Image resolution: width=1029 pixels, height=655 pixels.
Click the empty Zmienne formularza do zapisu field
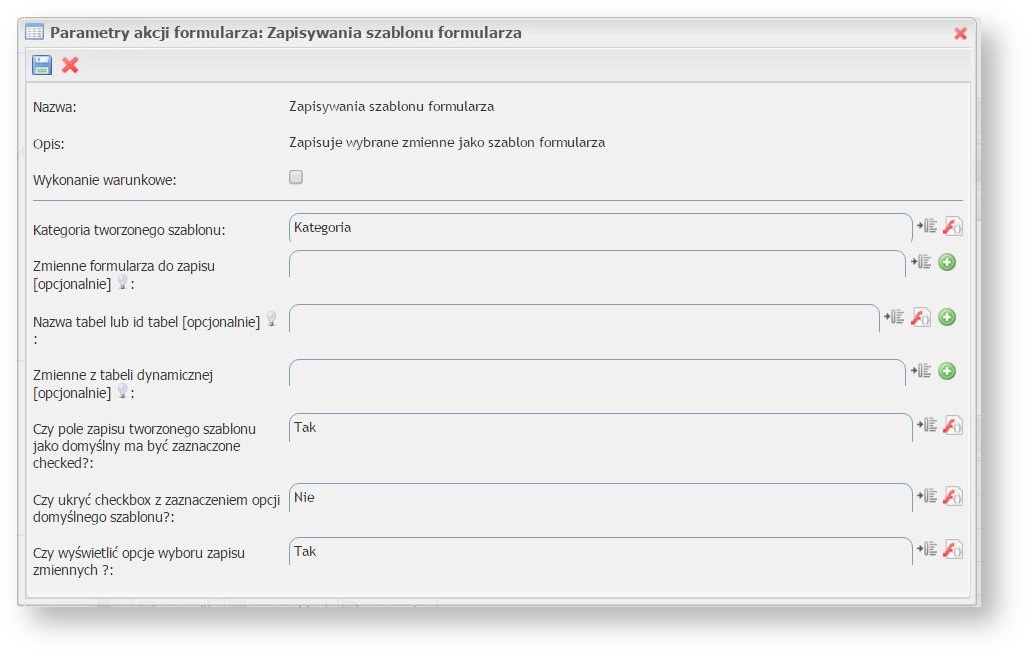pos(596,264)
